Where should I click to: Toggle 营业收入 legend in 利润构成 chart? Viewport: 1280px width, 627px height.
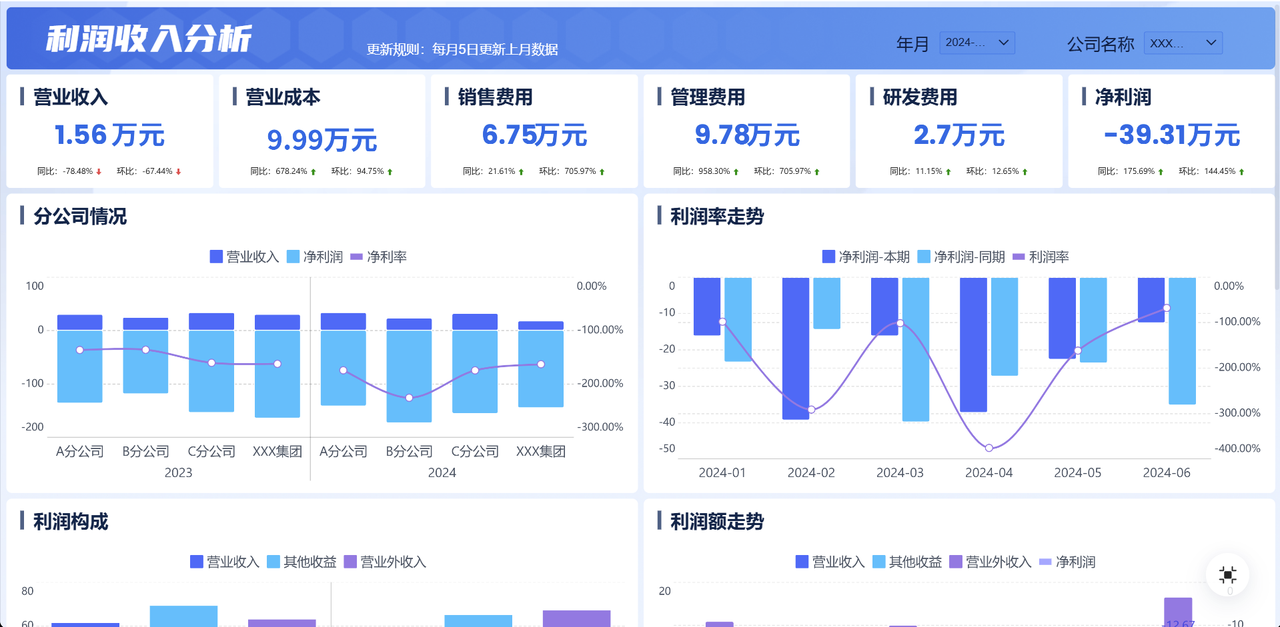(x=225, y=562)
